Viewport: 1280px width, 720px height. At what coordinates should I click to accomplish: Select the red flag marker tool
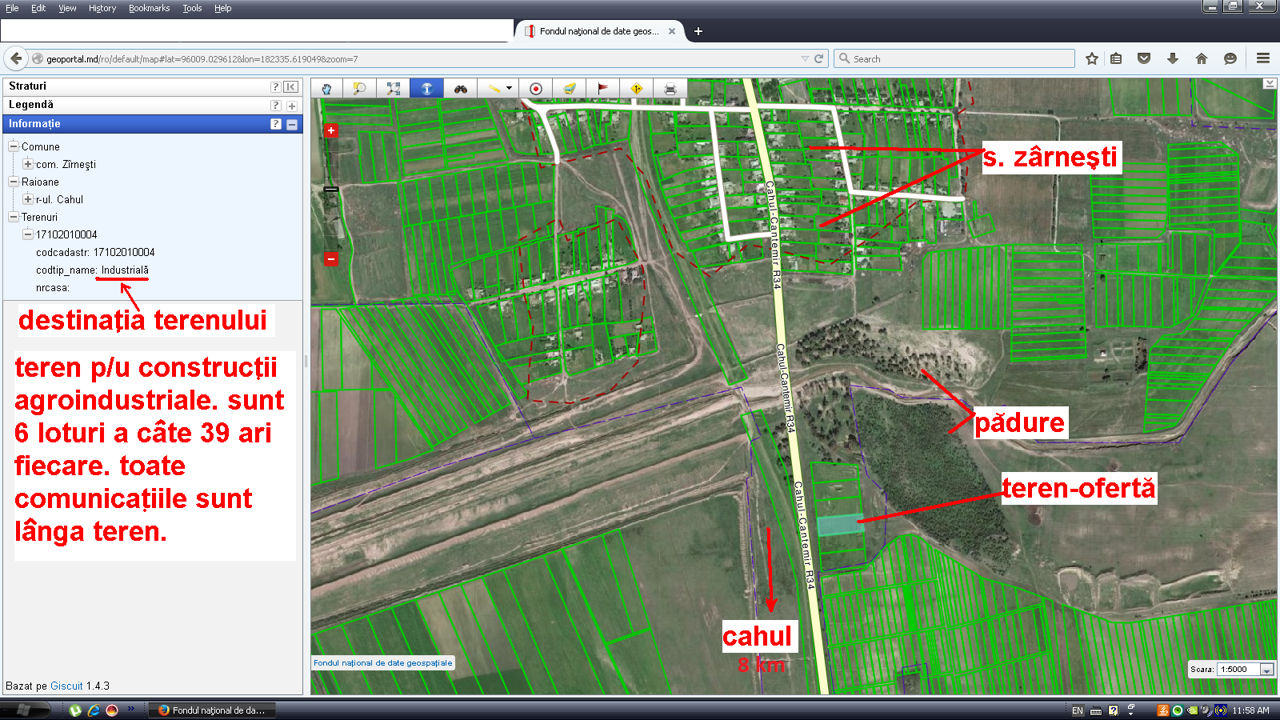[x=602, y=88]
